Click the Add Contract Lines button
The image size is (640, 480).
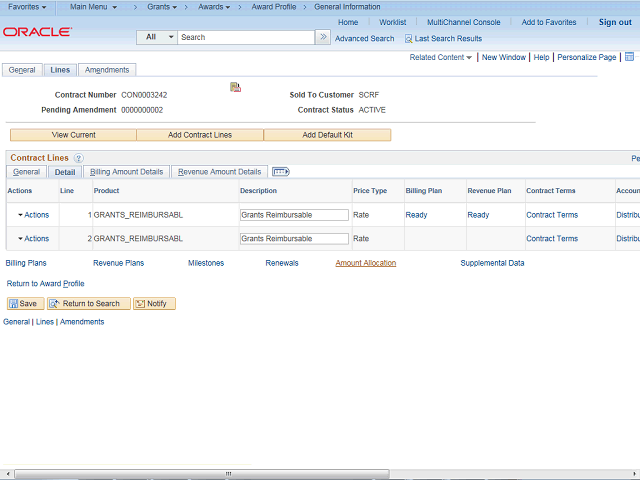pyautogui.click(x=200, y=135)
